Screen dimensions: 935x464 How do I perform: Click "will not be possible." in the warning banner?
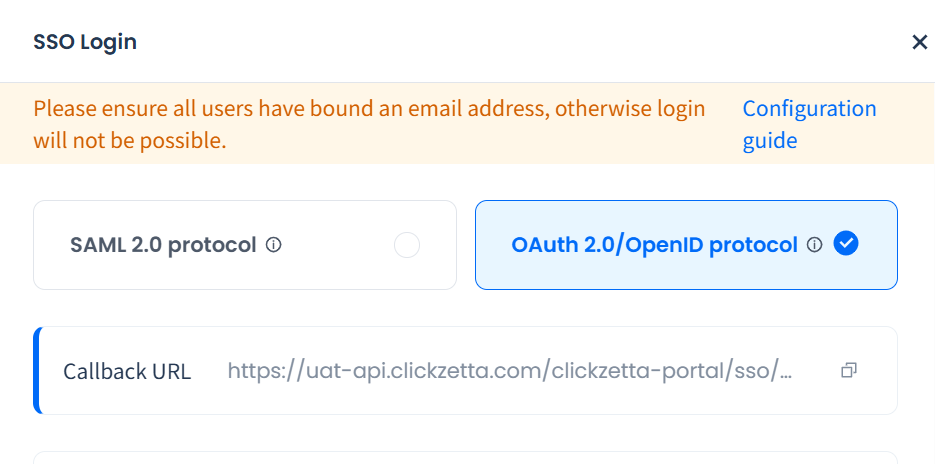pos(130,141)
